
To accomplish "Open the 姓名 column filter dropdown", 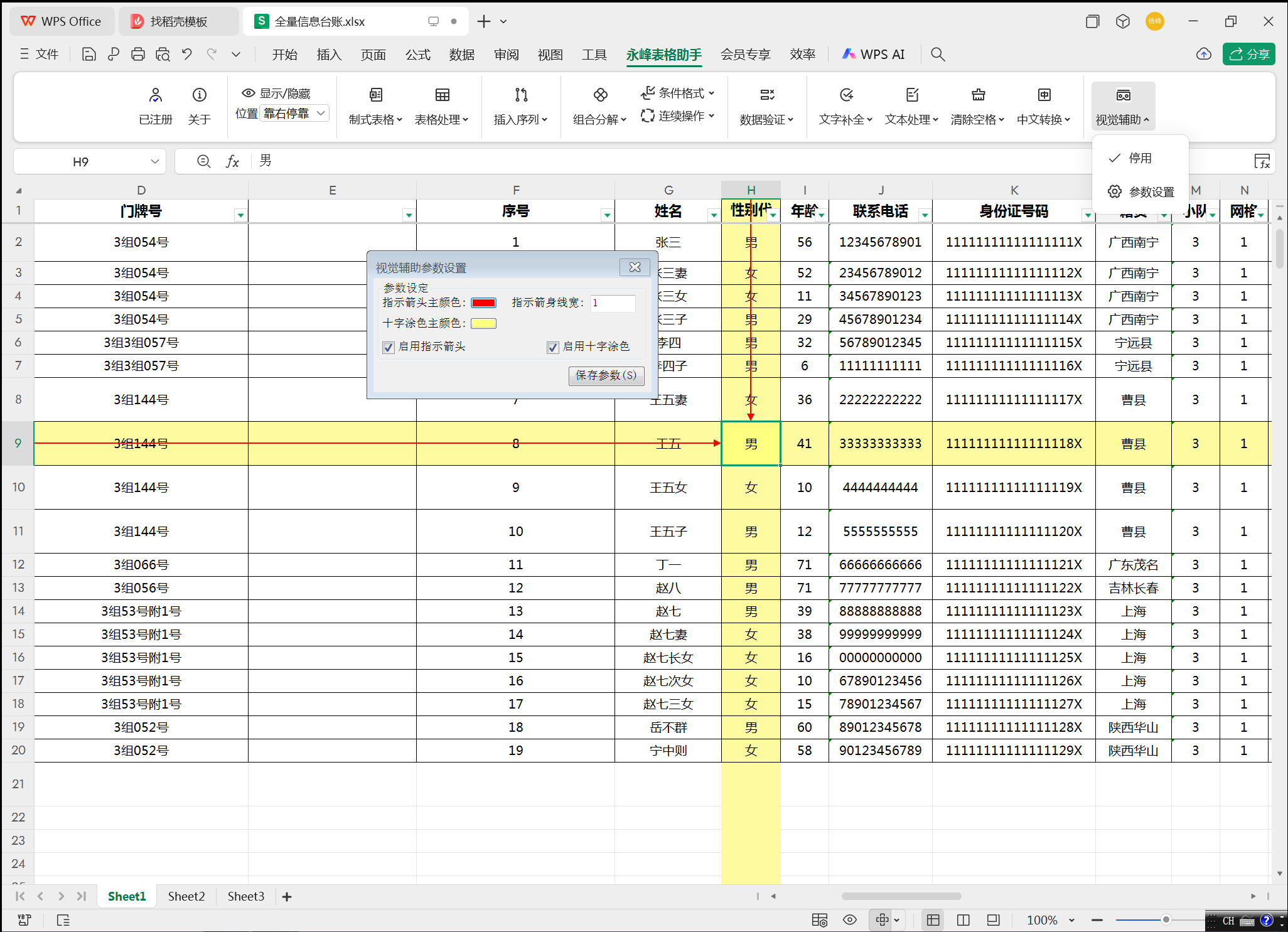I will click(x=713, y=214).
